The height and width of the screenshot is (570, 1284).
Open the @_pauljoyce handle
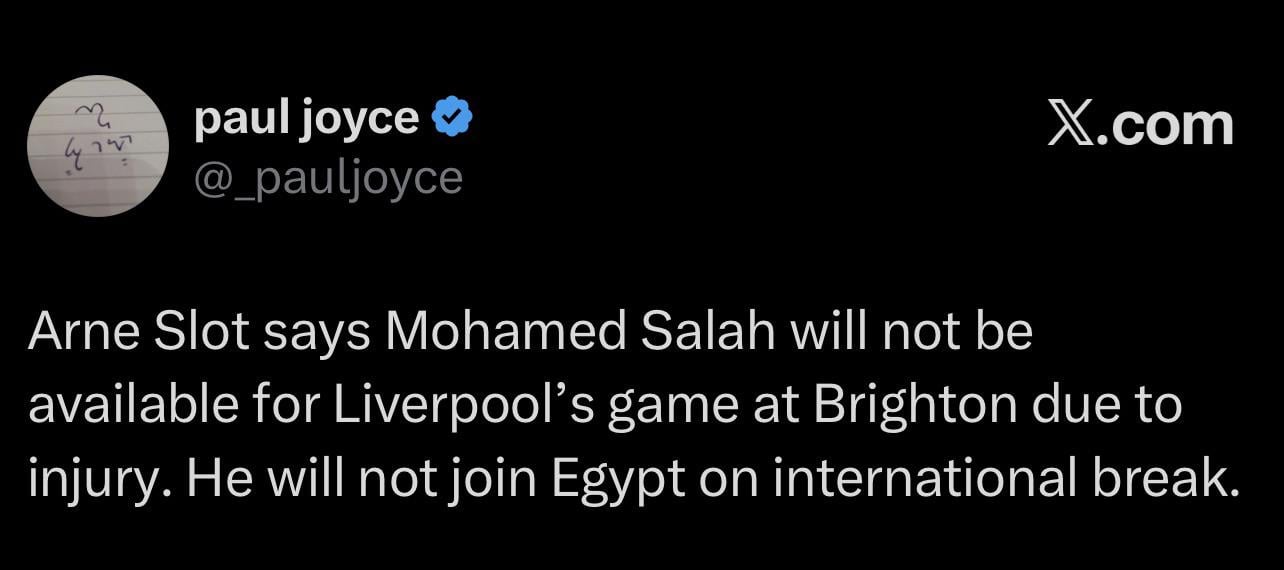(x=327, y=177)
